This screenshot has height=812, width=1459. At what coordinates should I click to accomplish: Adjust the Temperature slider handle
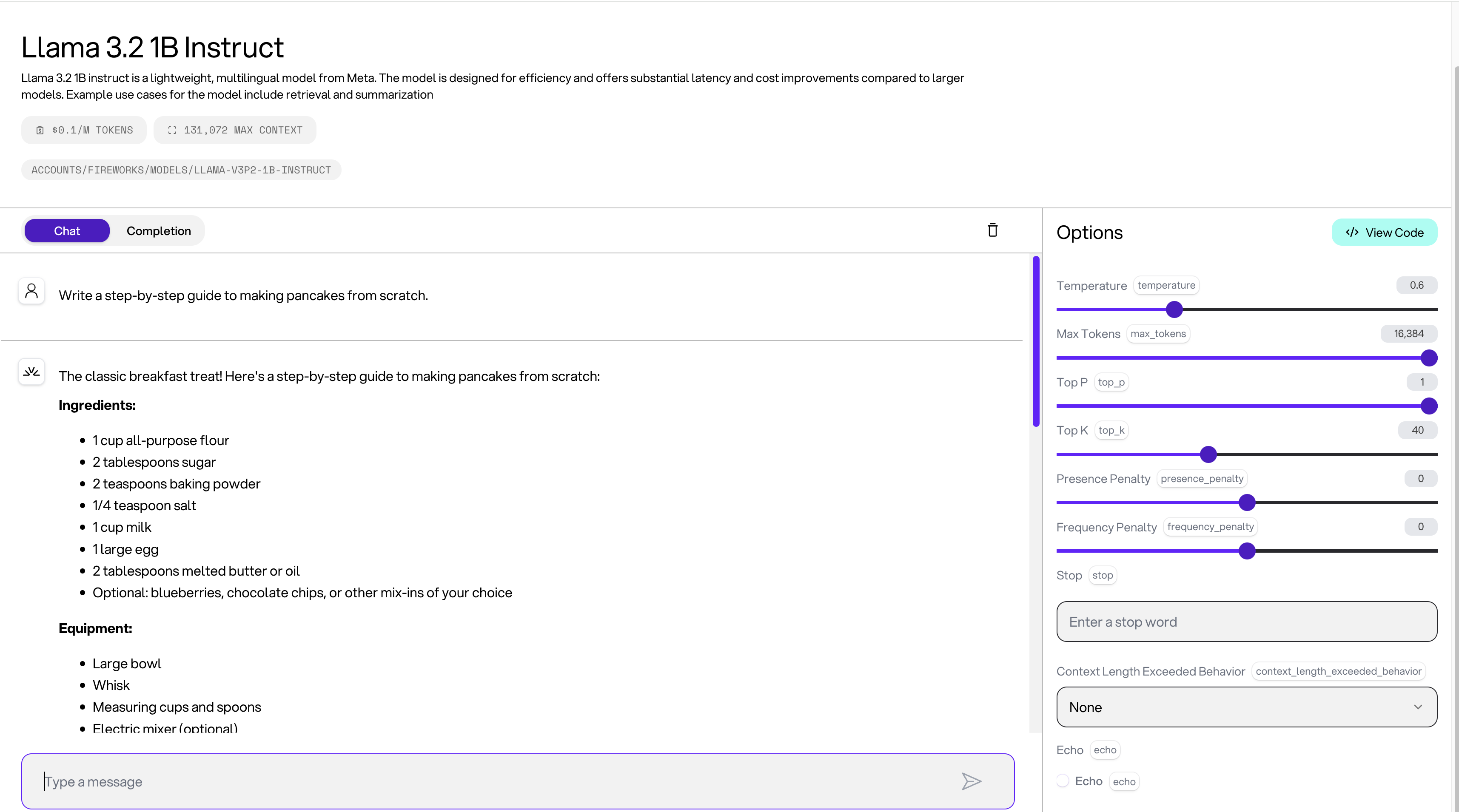1174,310
